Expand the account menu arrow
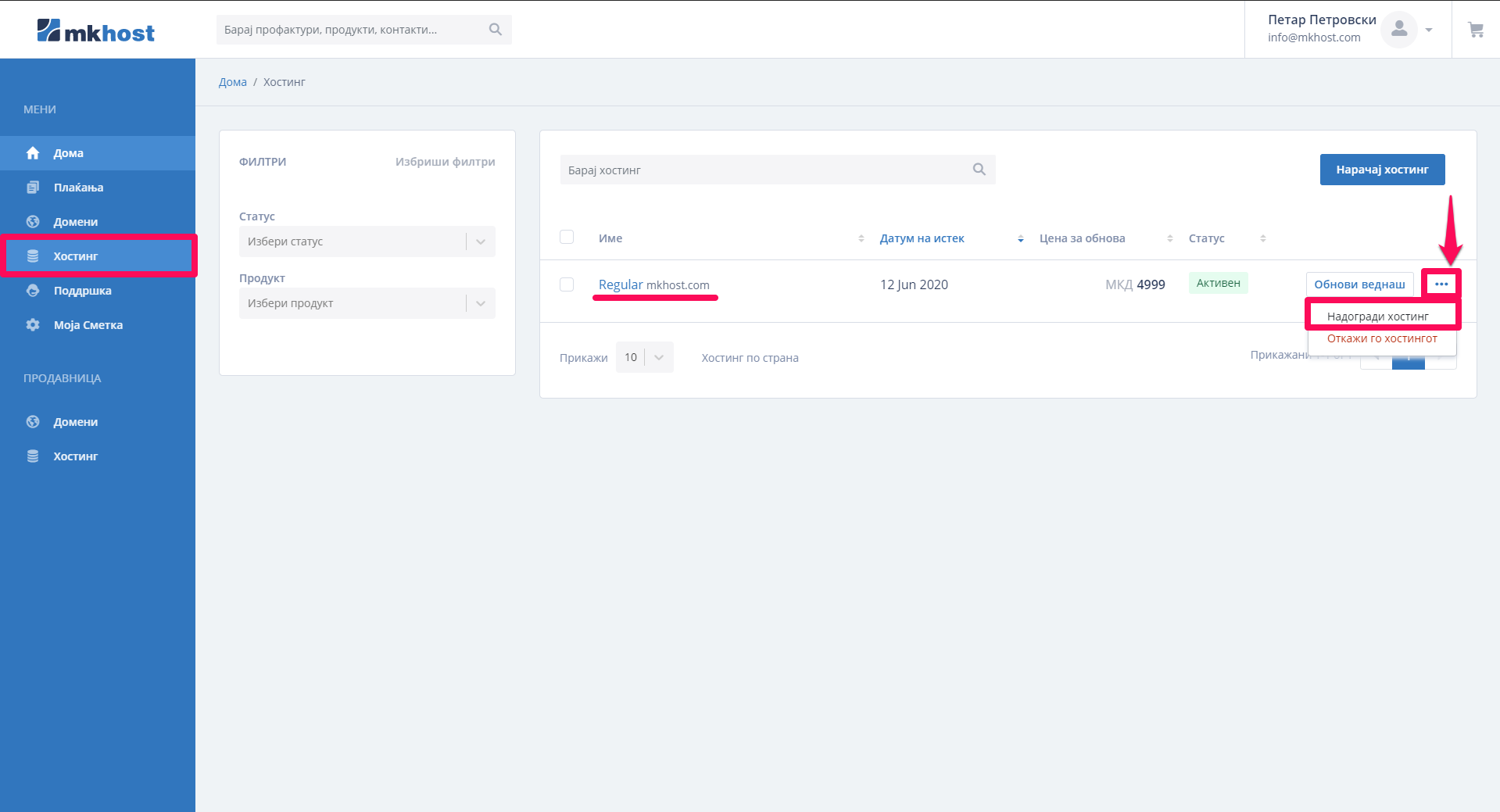This screenshot has height=812, width=1500. pyautogui.click(x=1429, y=30)
